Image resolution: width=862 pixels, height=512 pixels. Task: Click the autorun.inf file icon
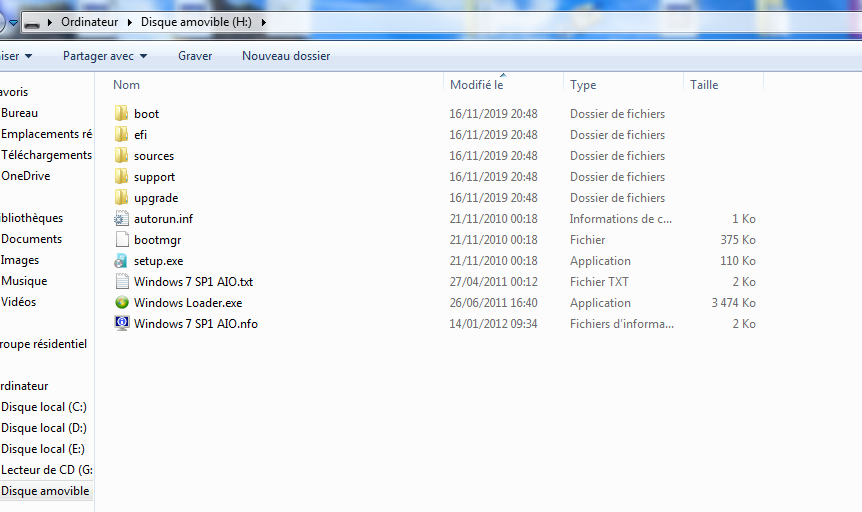coord(122,219)
